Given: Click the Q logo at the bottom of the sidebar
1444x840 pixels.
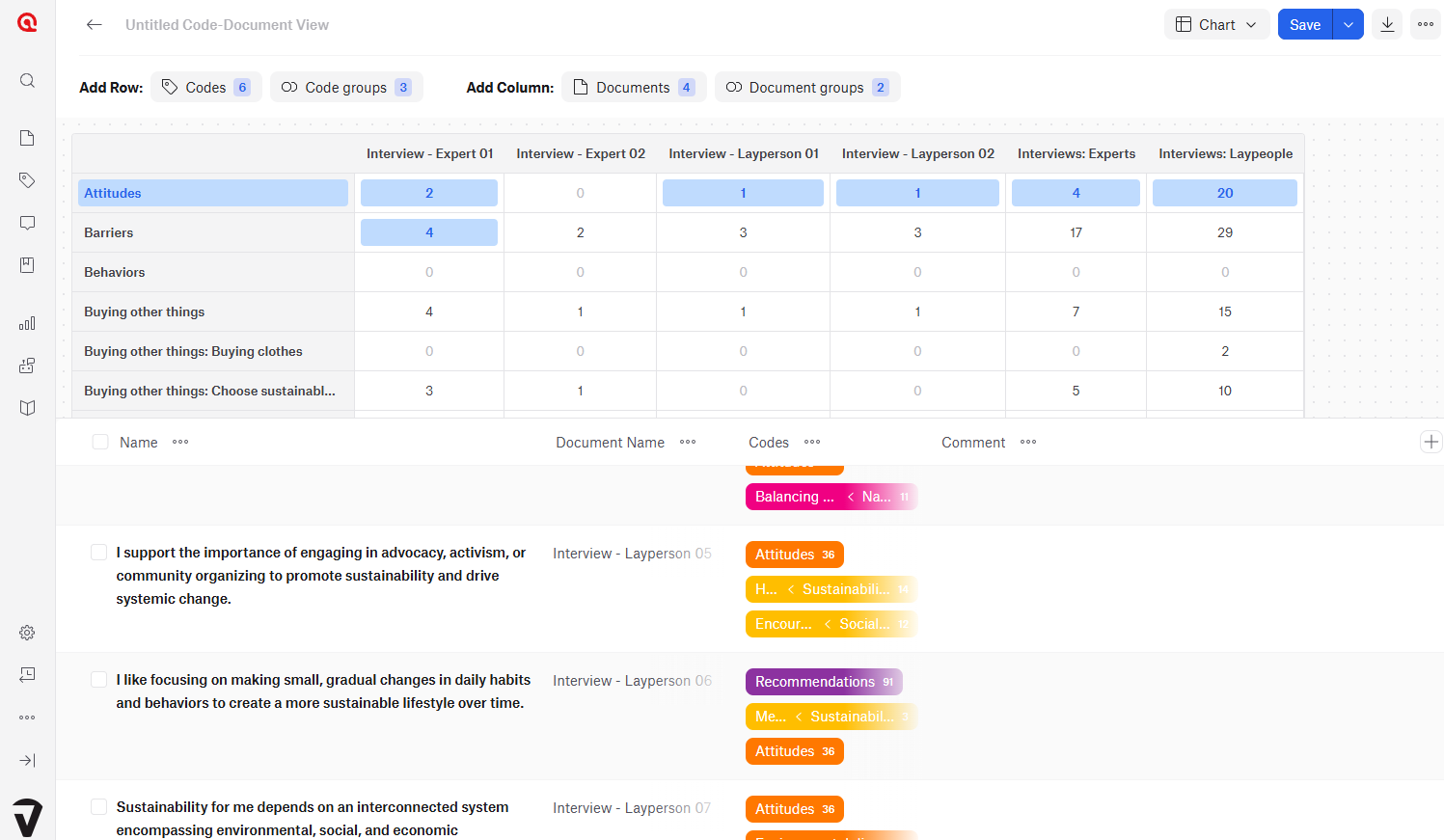Looking at the screenshot, I should click(27, 817).
